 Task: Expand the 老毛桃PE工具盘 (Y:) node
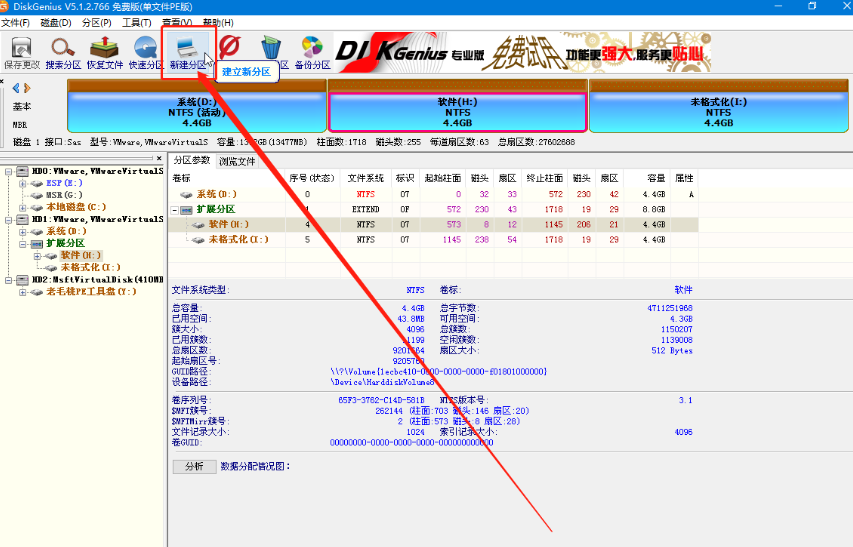22,292
